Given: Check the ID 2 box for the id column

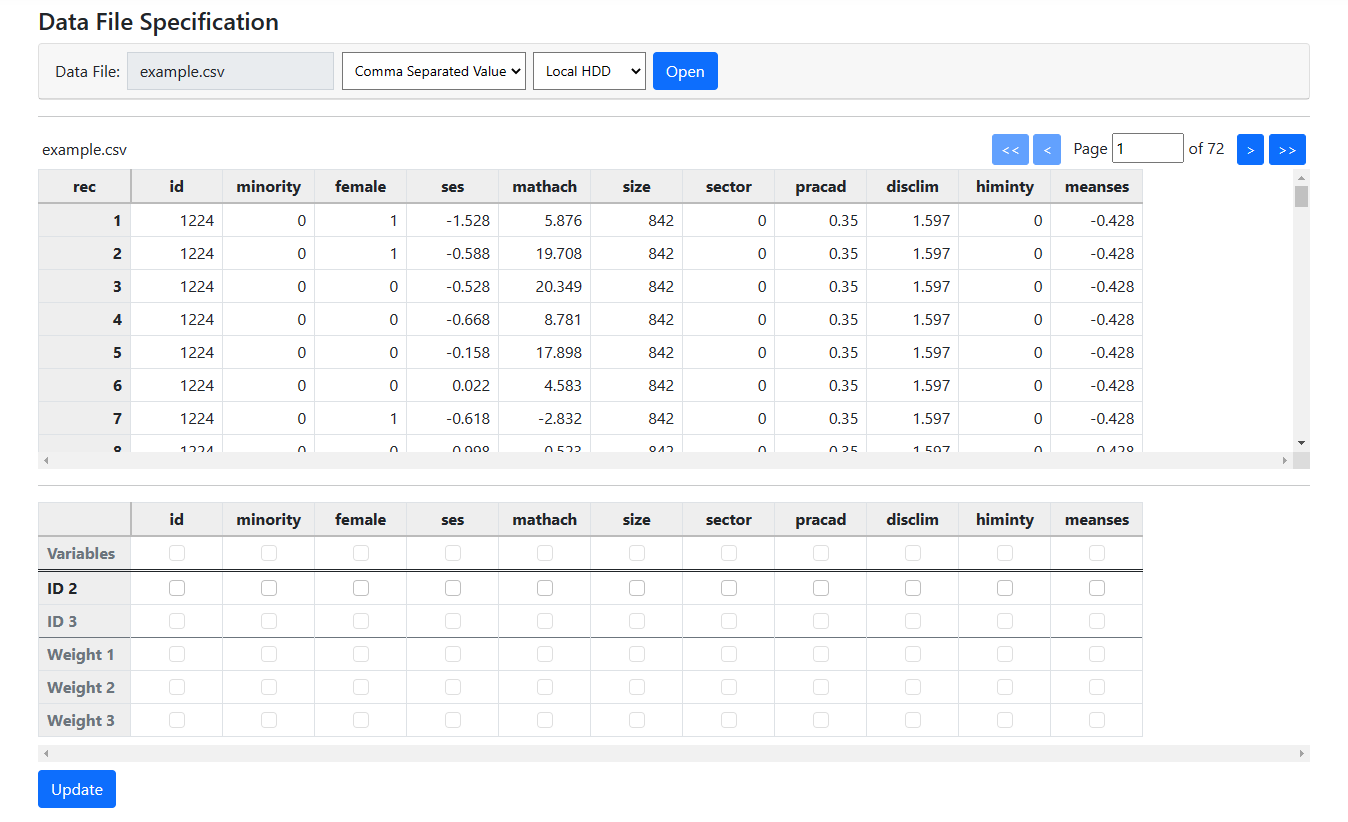Looking at the screenshot, I should pos(177,588).
